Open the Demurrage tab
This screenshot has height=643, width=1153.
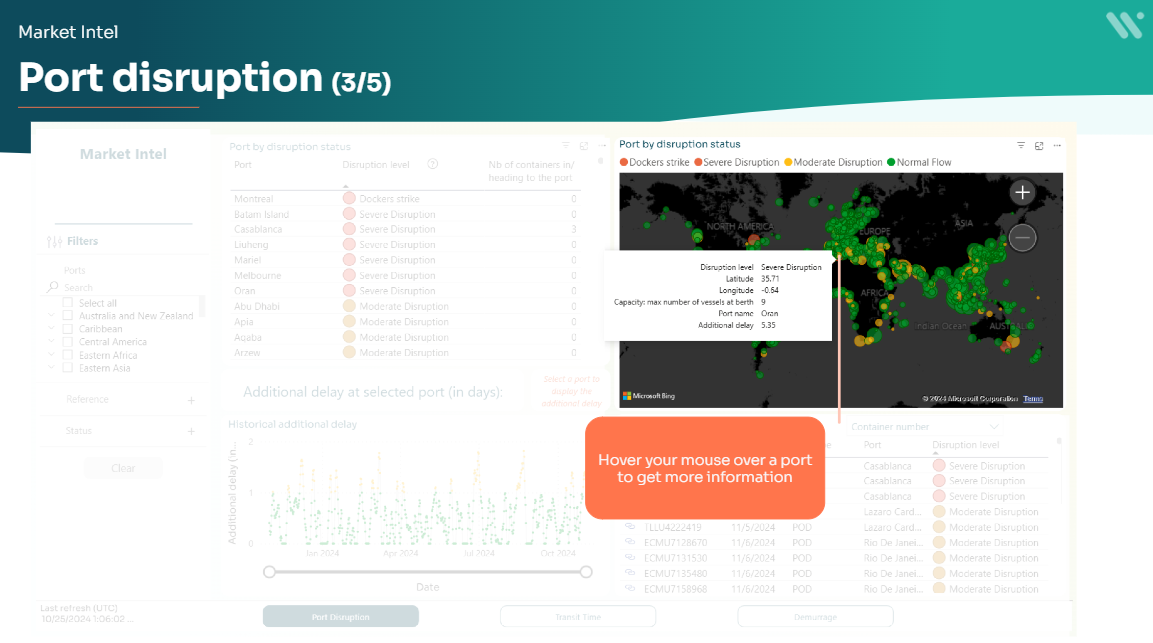(815, 617)
